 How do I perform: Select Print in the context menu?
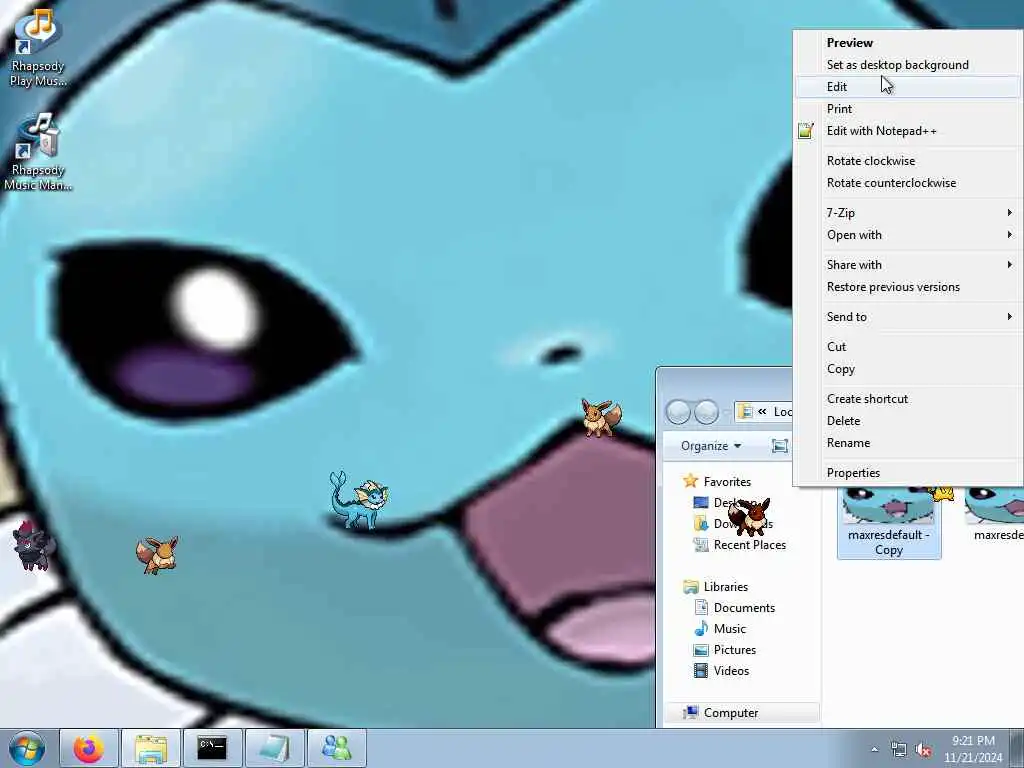click(x=908, y=109)
